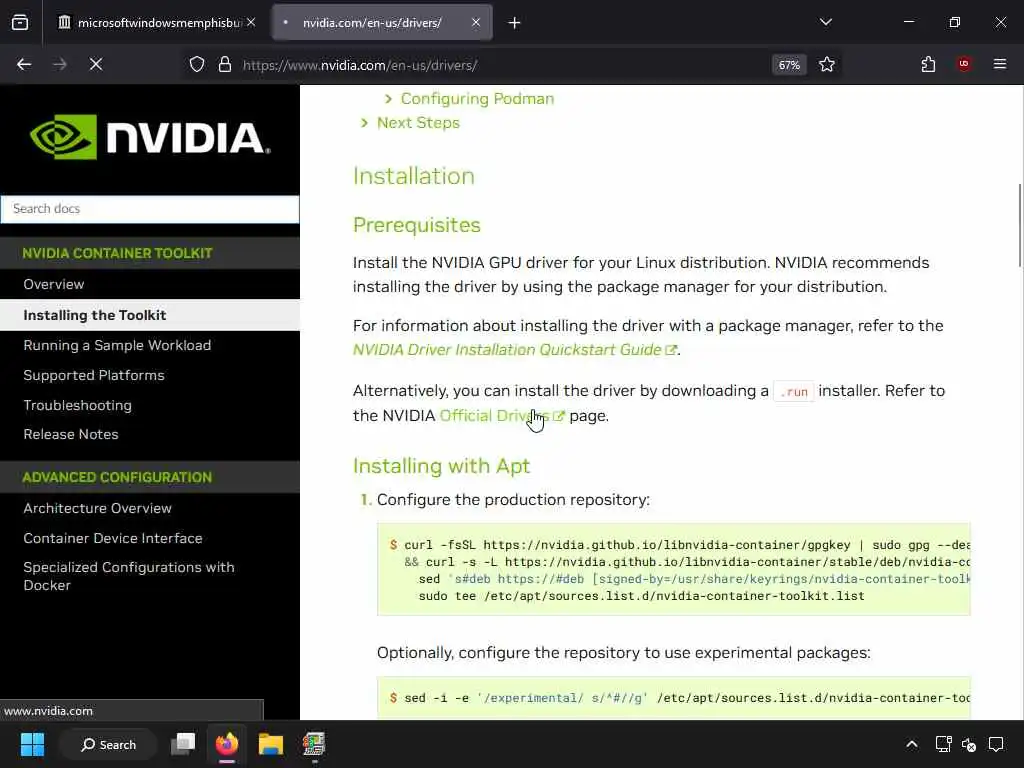Close the microsoftwindowsmemphis tab
This screenshot has width=1024, height=768.
pyautogui.click(x=251, y=22)
